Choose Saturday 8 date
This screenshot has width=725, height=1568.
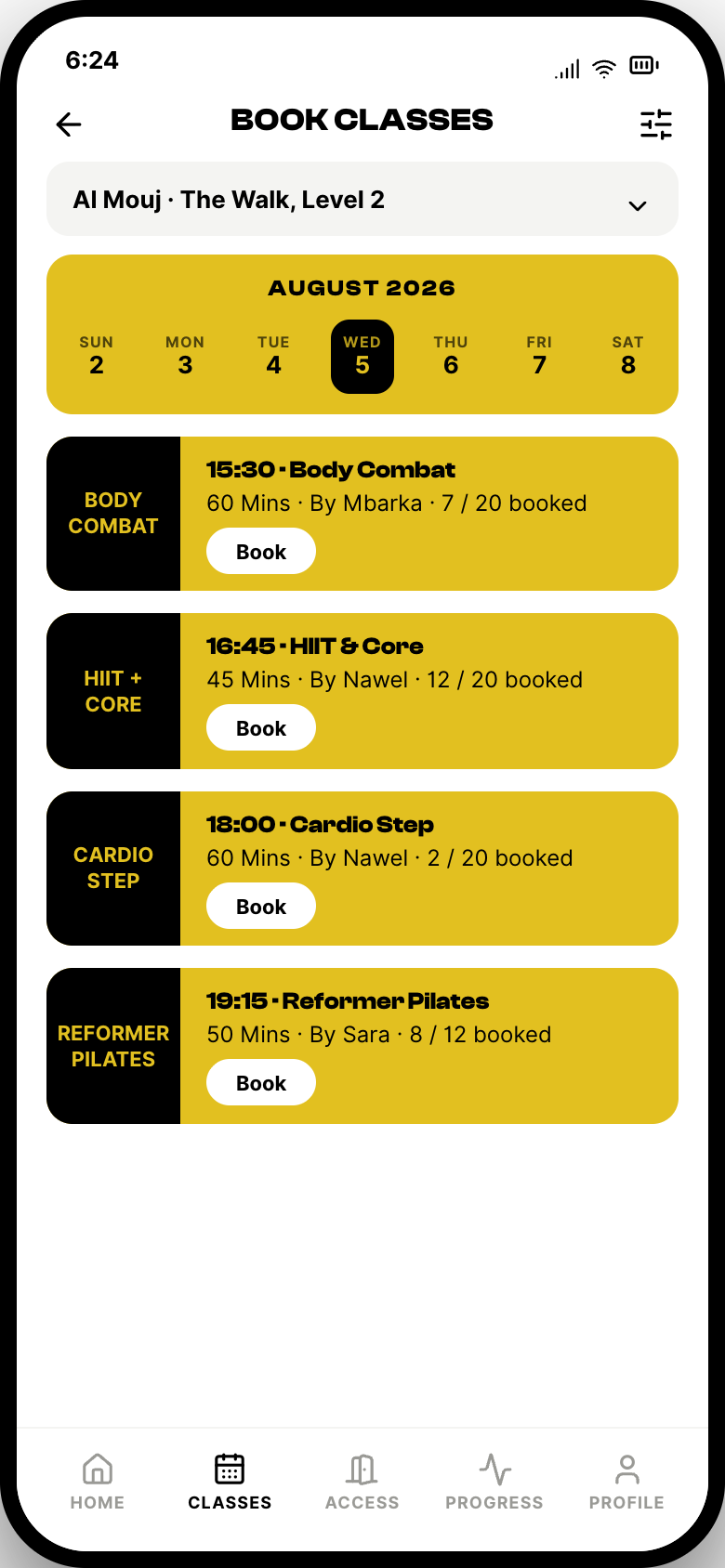pyautogui.click(x=628, y=357)
